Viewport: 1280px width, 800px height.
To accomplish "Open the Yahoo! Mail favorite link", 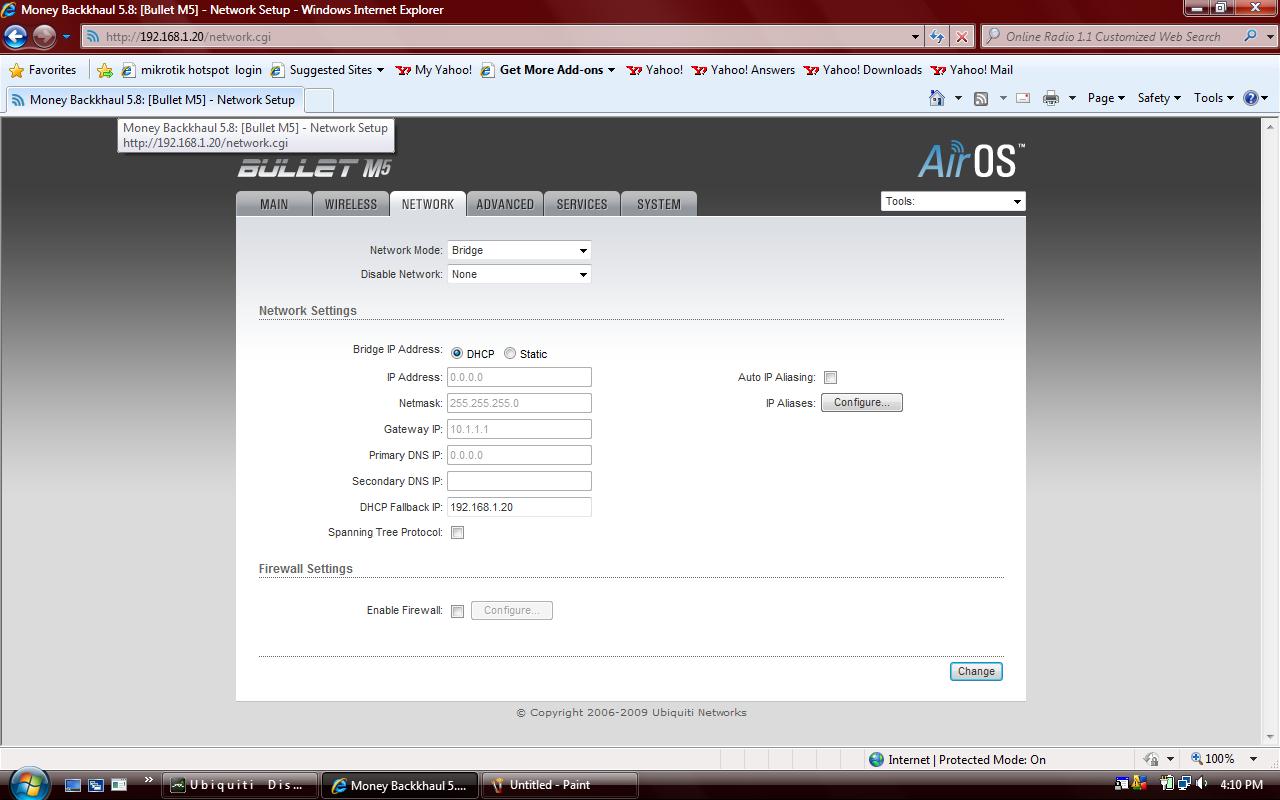I will [972, 70].
